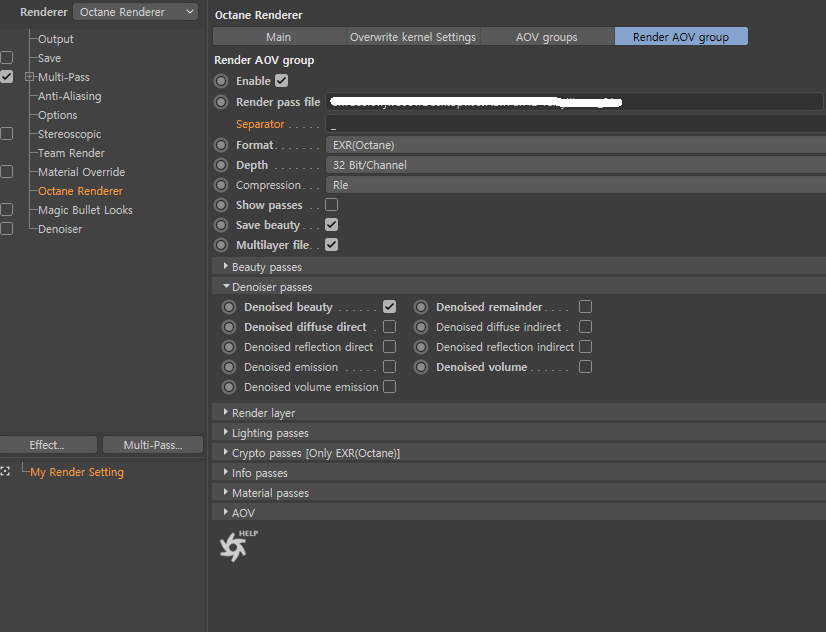
Task: Click the animation dot beside Show passes
Action: [x=221, y=205]
